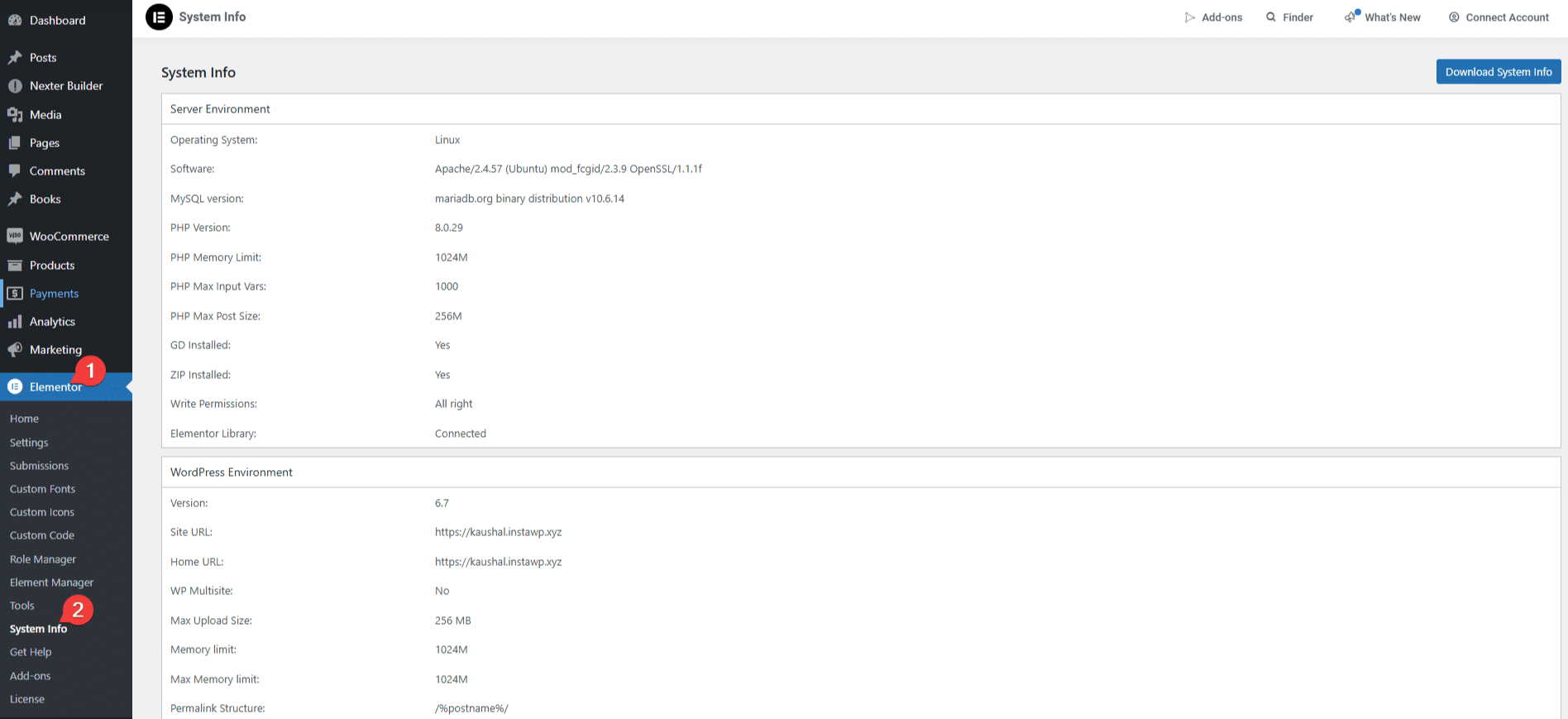Click the Payments dollar icon
1568x719 pixels.
pyautogui.click(x=15, y=293)
